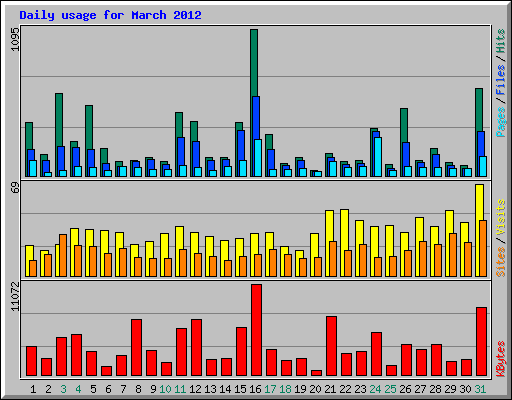Click the green Hits bar for day 26

(404, 125)
